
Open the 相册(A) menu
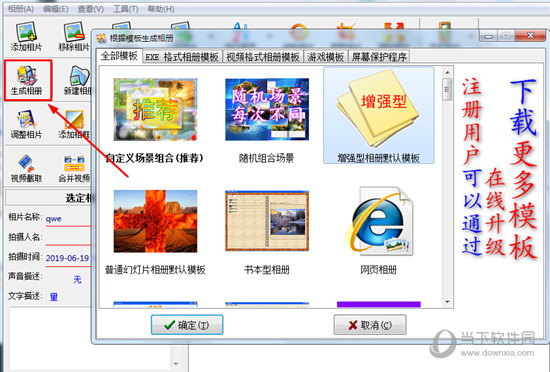tap(21, 9)
